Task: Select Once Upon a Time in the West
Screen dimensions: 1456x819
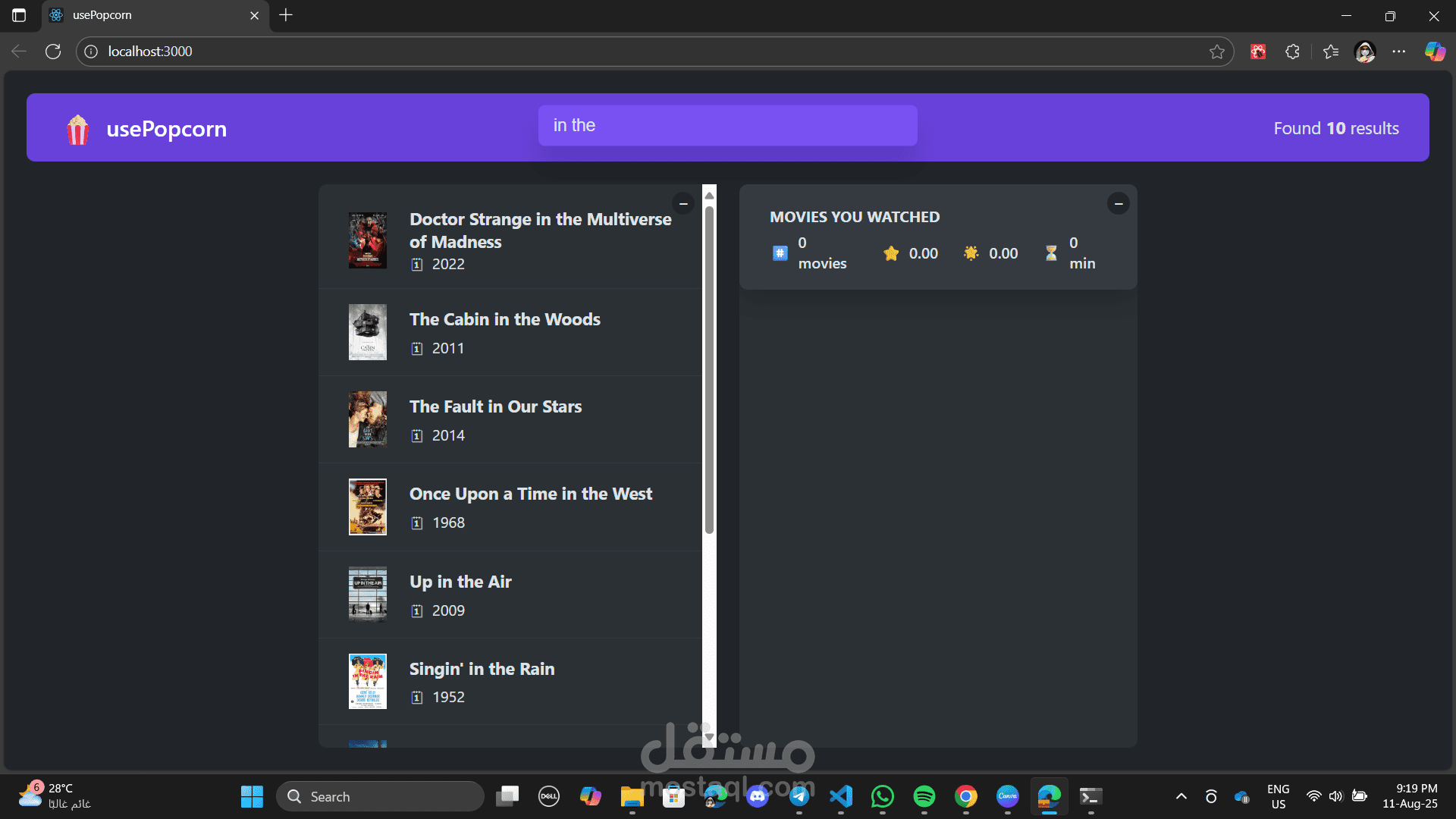Action: (x=510, y=507)
